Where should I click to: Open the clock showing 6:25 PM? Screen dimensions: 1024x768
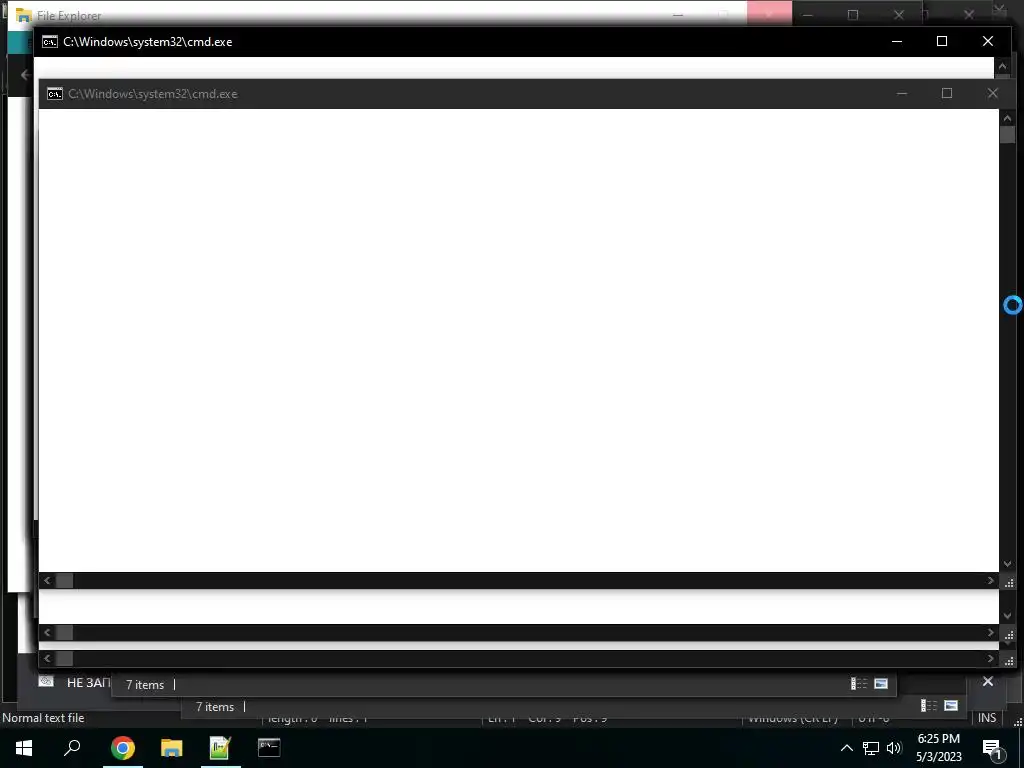(938, 748)
